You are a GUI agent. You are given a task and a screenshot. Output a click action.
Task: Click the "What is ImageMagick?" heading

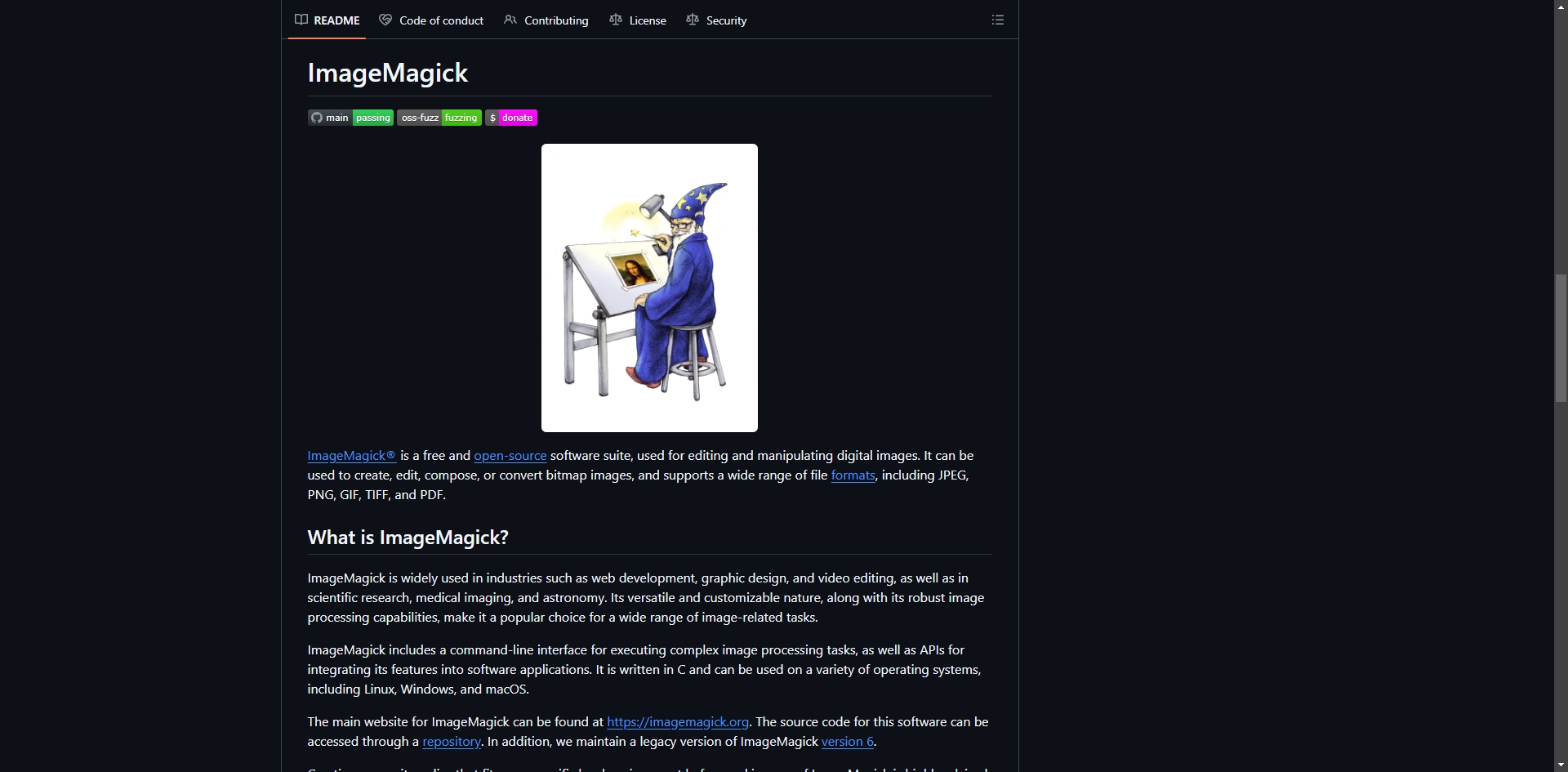tap(408, 538)
